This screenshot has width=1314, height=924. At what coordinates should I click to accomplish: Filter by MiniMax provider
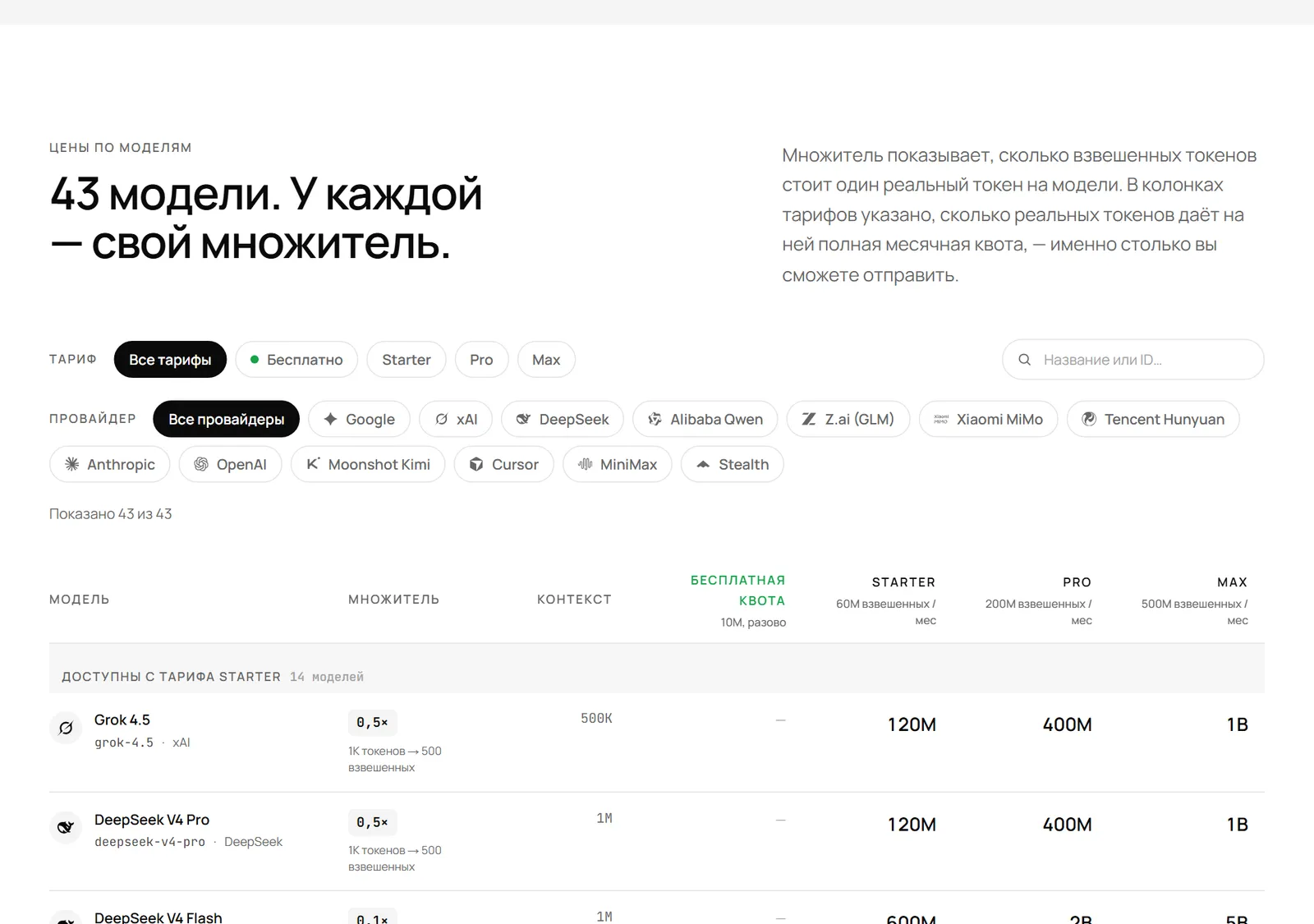click(x=618, y=464)
